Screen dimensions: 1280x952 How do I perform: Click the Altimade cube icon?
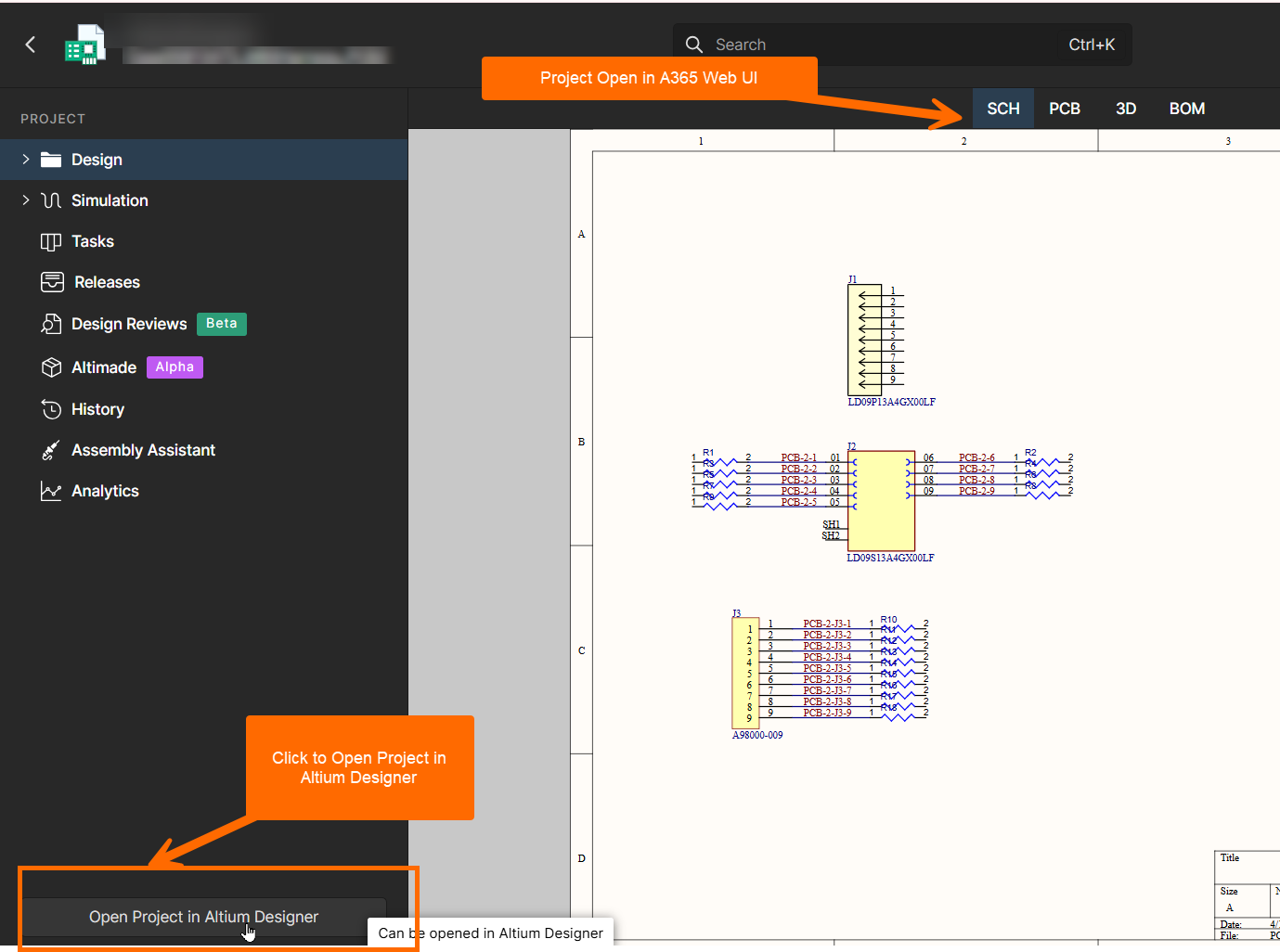tap(51, 367)
